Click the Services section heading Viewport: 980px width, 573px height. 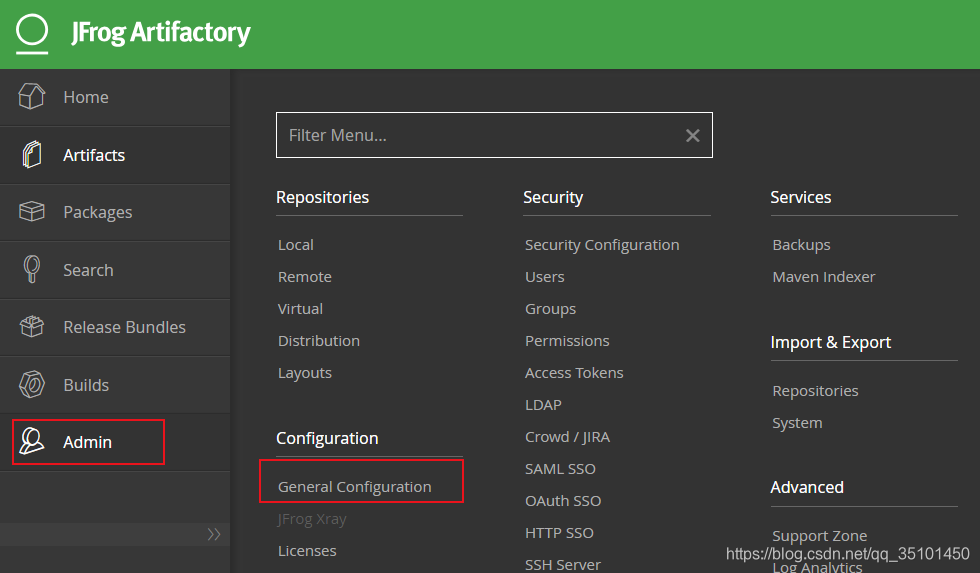[x=801, y=197]
